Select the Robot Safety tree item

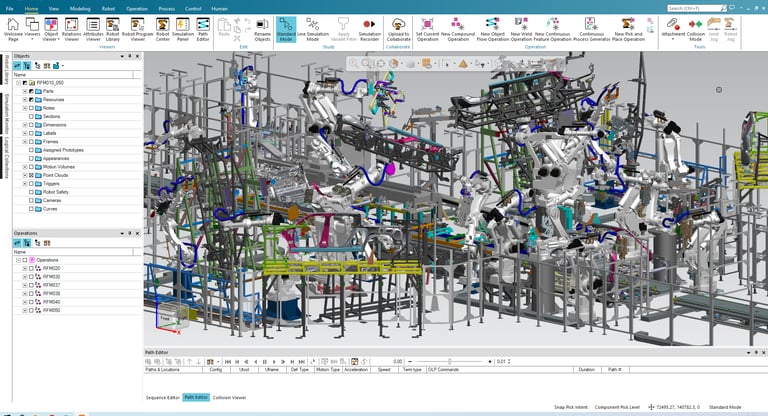(56, 192)
